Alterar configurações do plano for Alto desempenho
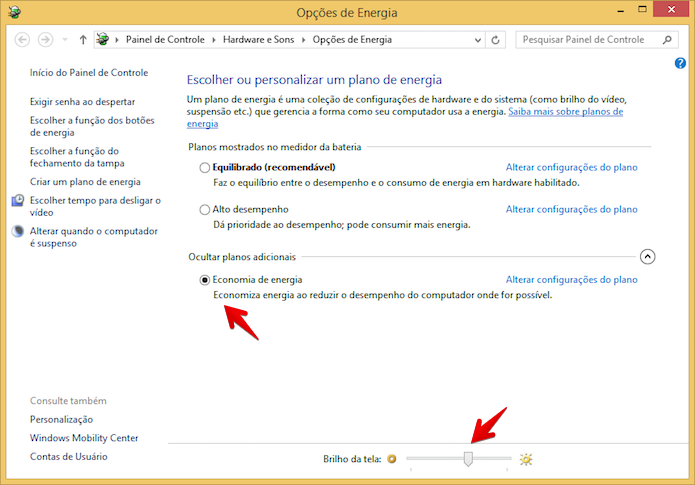The height and width of the screenshot is (485, 695). [x=572, y=209]
